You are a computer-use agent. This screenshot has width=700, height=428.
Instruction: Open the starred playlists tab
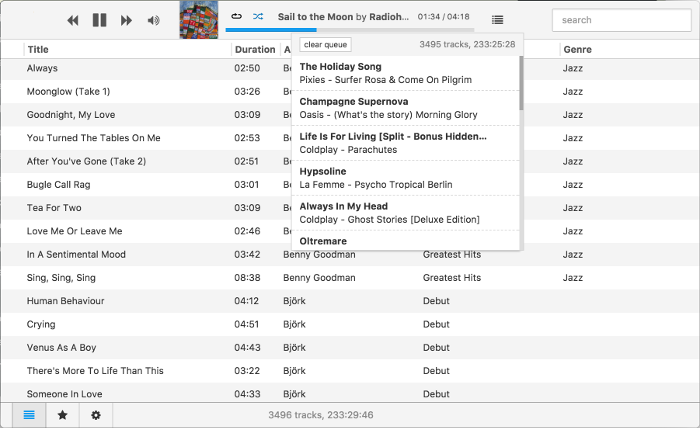62,415
